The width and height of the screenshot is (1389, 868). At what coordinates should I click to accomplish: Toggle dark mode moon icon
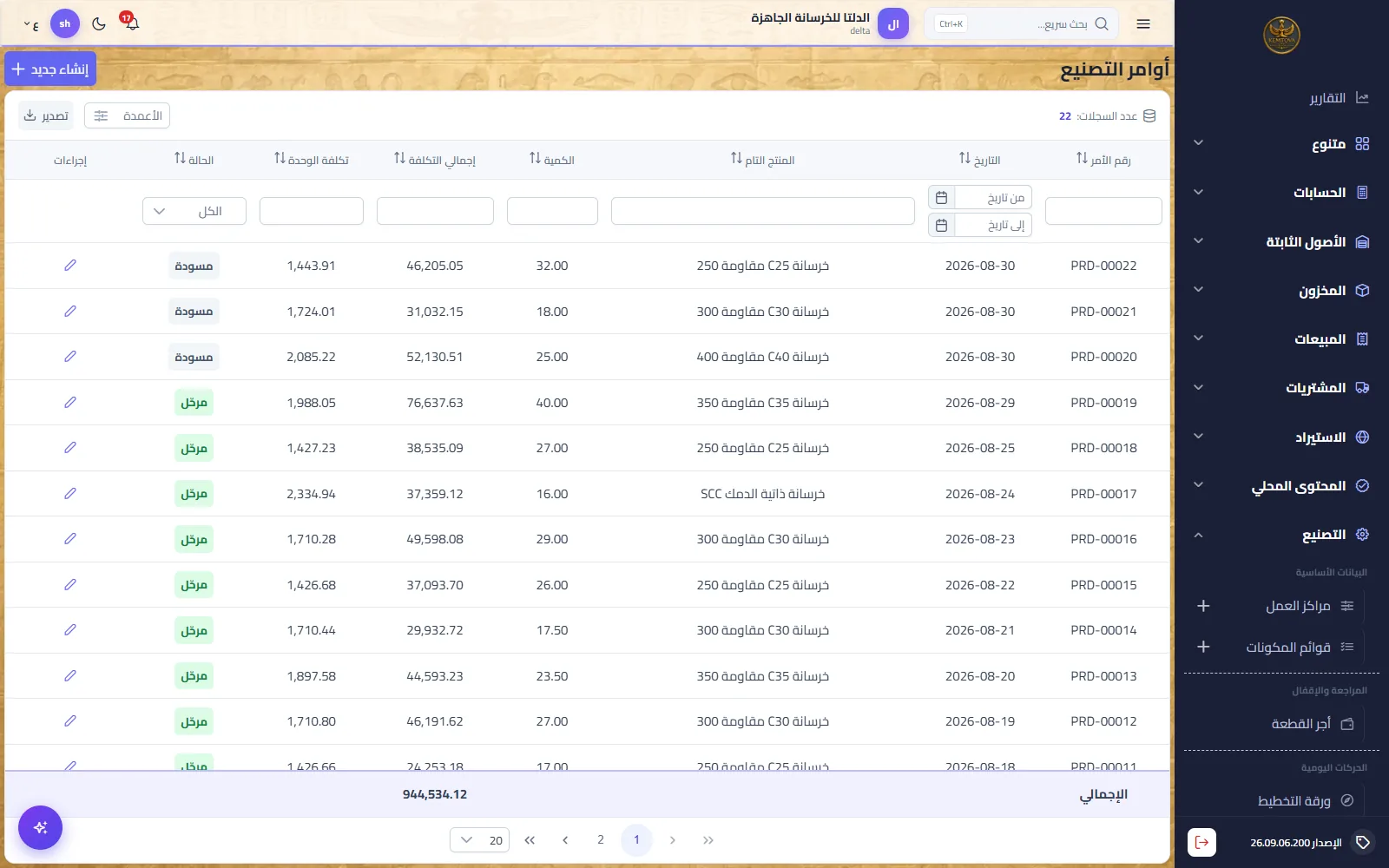click(x=99, y=23)
